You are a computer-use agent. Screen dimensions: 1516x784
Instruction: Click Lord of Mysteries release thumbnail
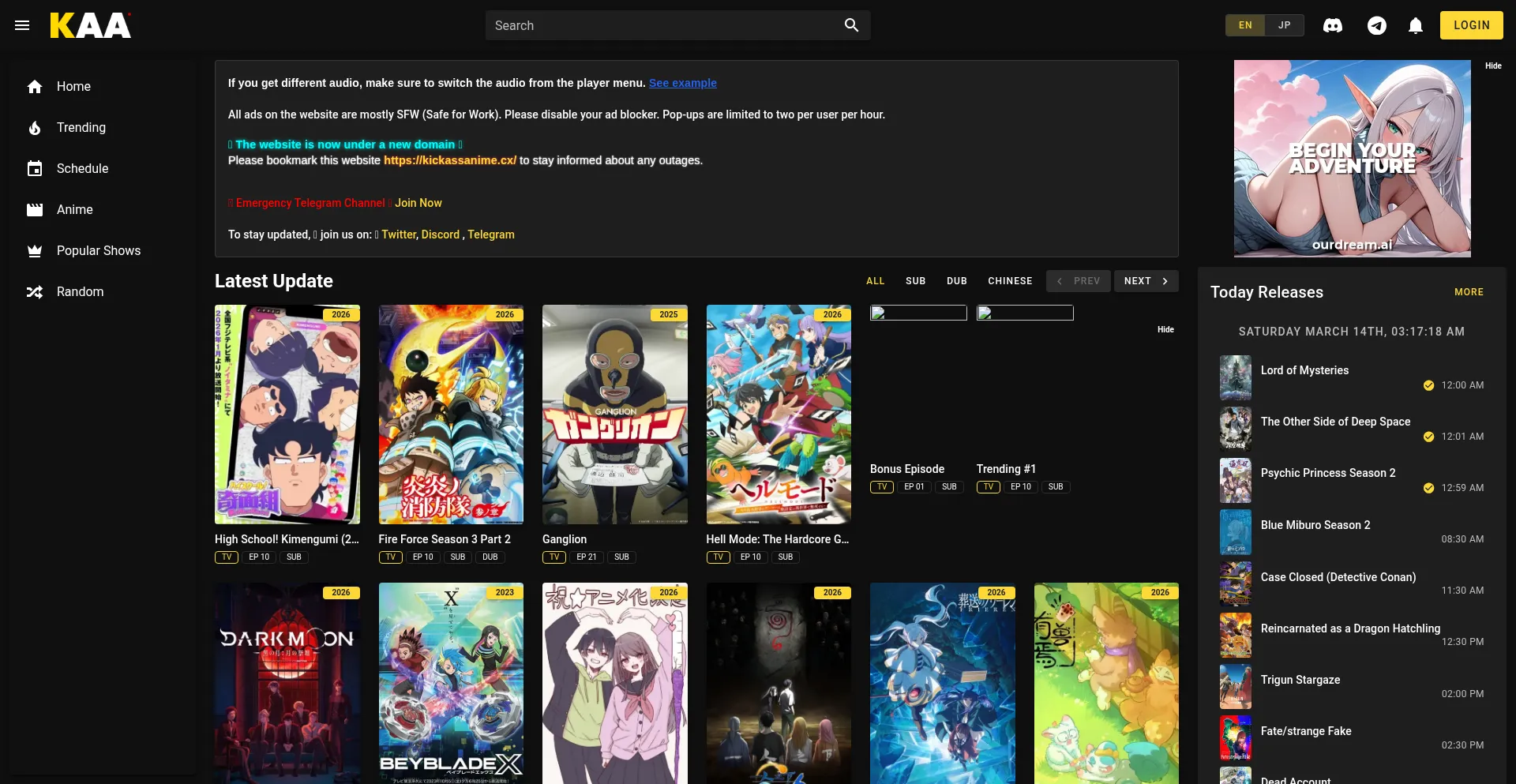coord(1236,377)
